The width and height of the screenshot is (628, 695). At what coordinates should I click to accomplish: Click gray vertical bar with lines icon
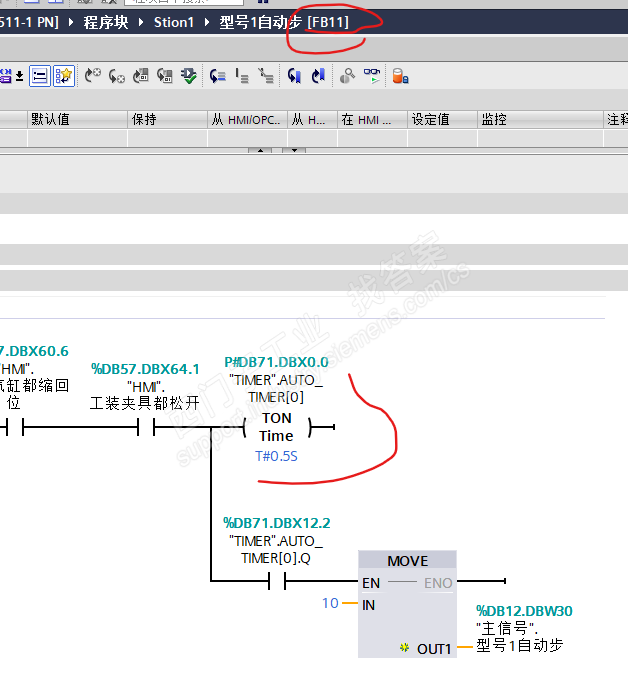(242, 76)
